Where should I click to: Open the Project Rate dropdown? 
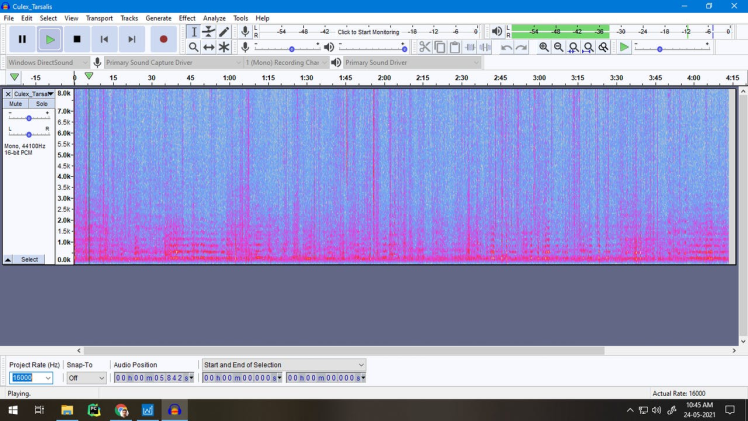coord(48,378)
